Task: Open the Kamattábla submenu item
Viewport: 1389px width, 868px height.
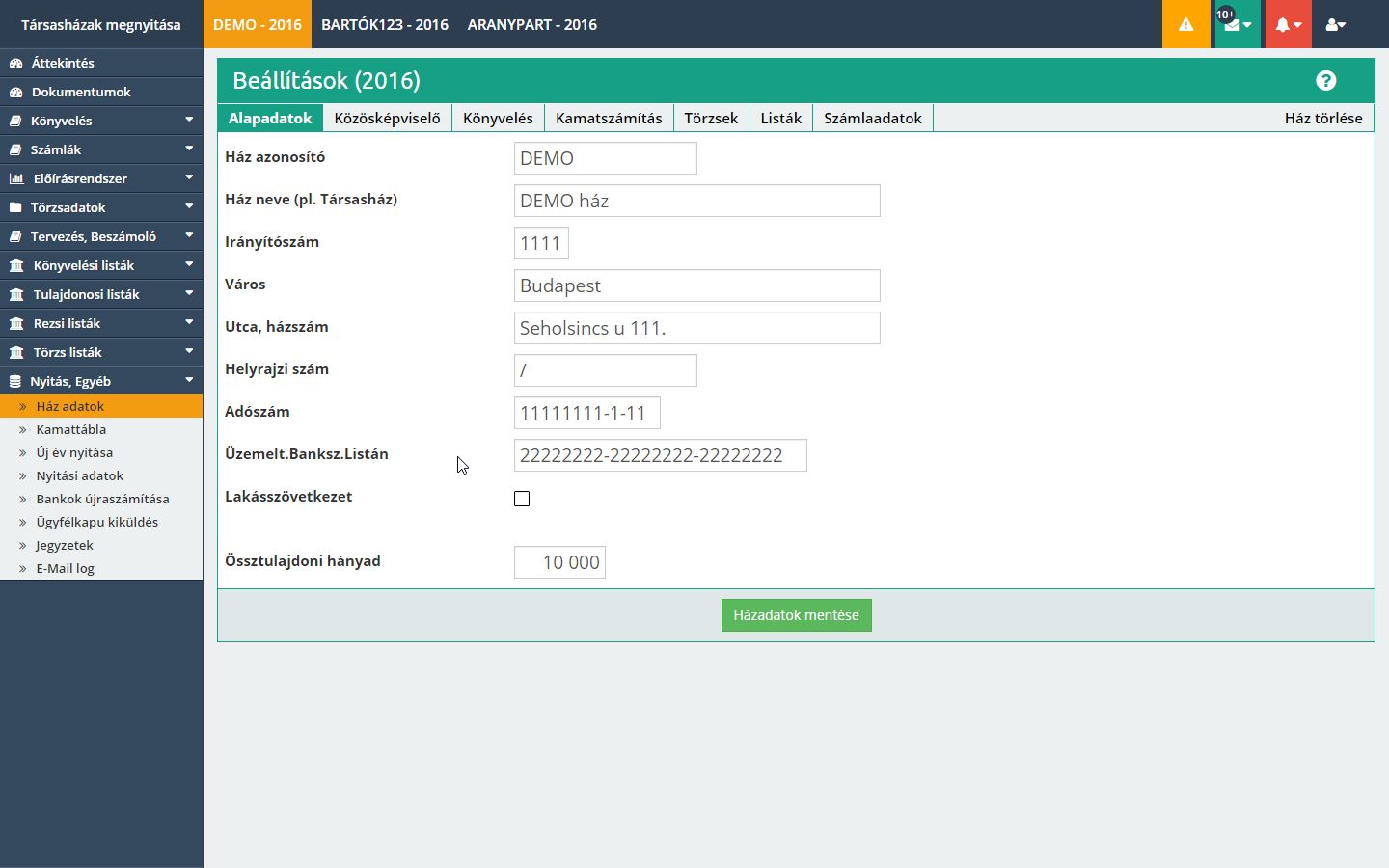Action: tap(70, 429)
